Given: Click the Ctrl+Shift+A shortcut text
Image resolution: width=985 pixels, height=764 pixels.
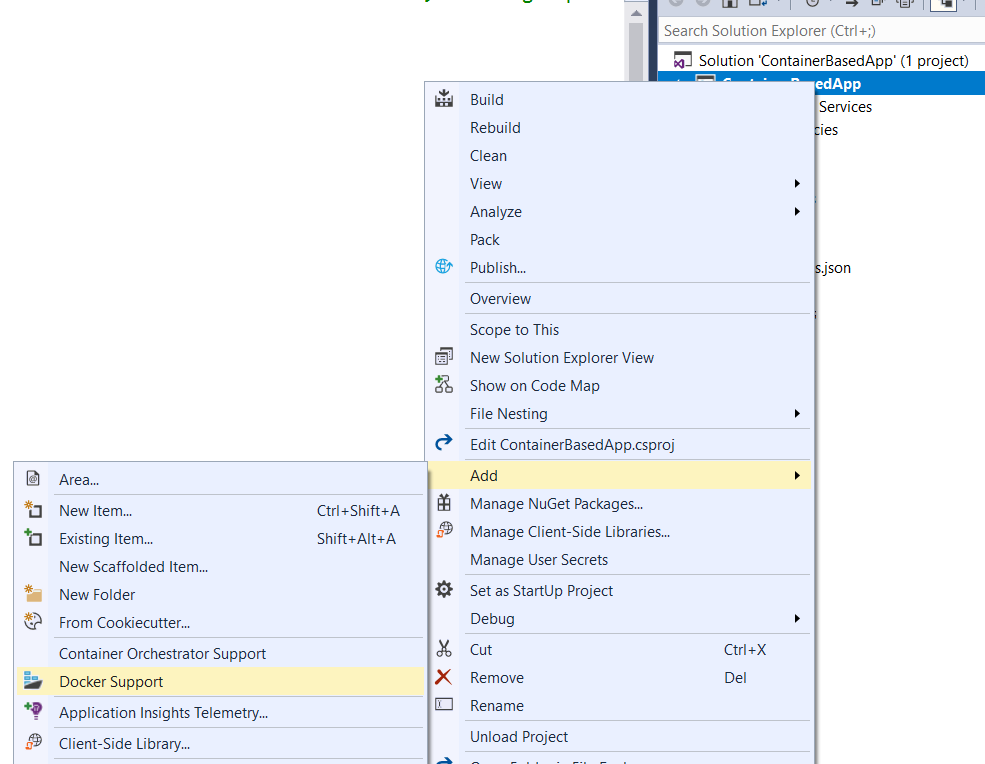Looking at the screenshot, I should click(358, 511).
